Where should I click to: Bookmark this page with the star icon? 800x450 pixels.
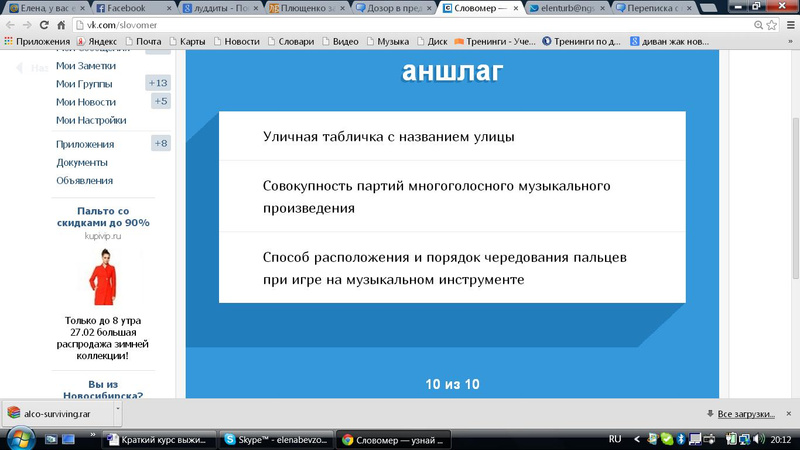pos(771,25)
